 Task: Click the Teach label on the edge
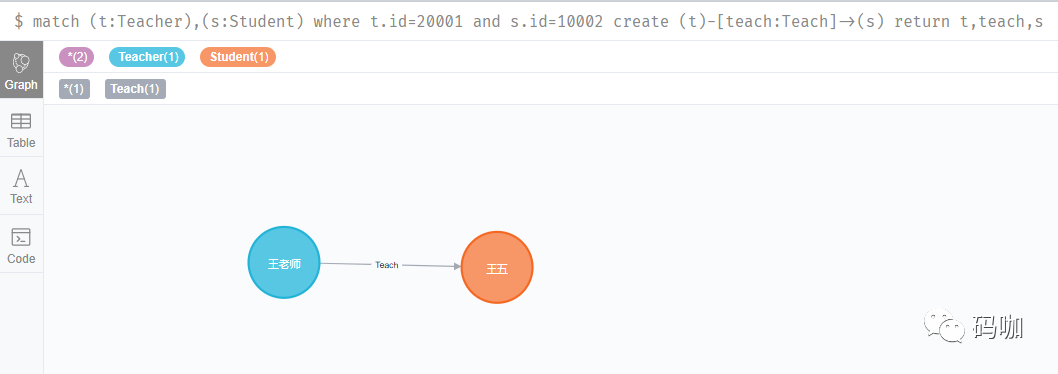[387, 265]
